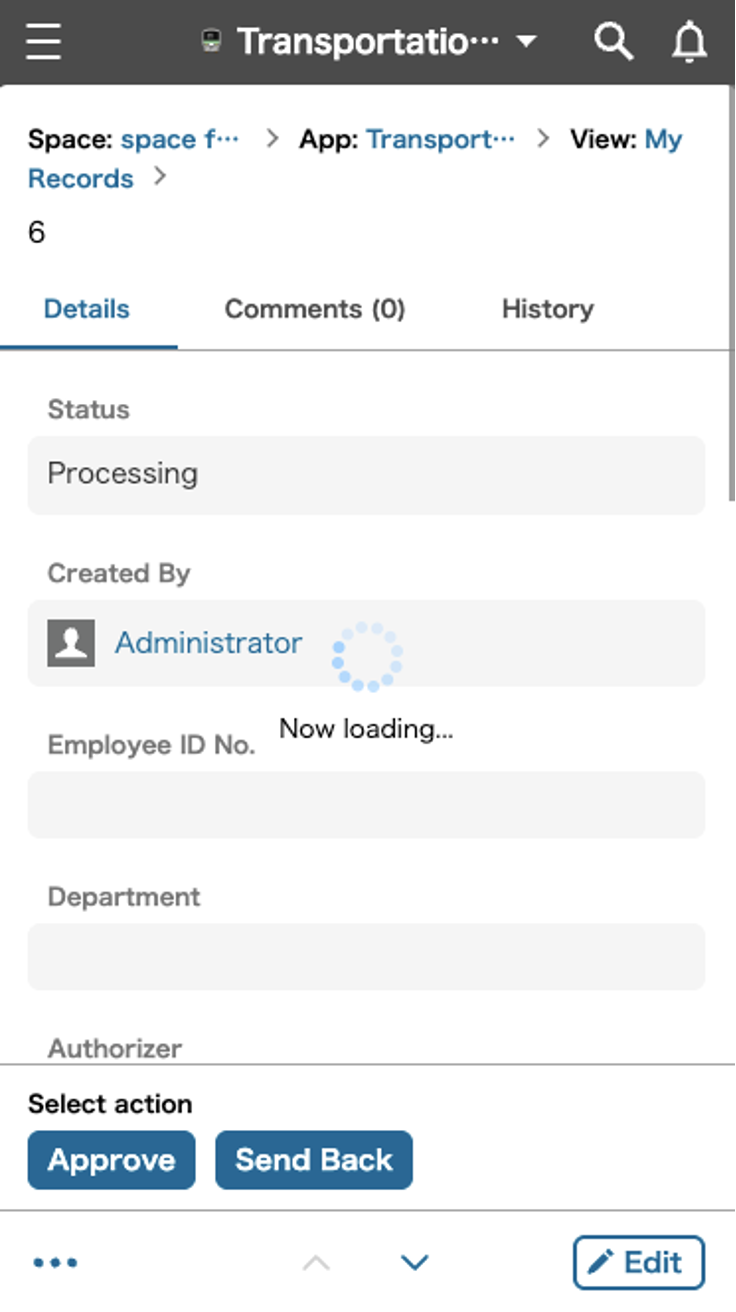
Task: Send Back the request
Action: (x=314, y=1160)
